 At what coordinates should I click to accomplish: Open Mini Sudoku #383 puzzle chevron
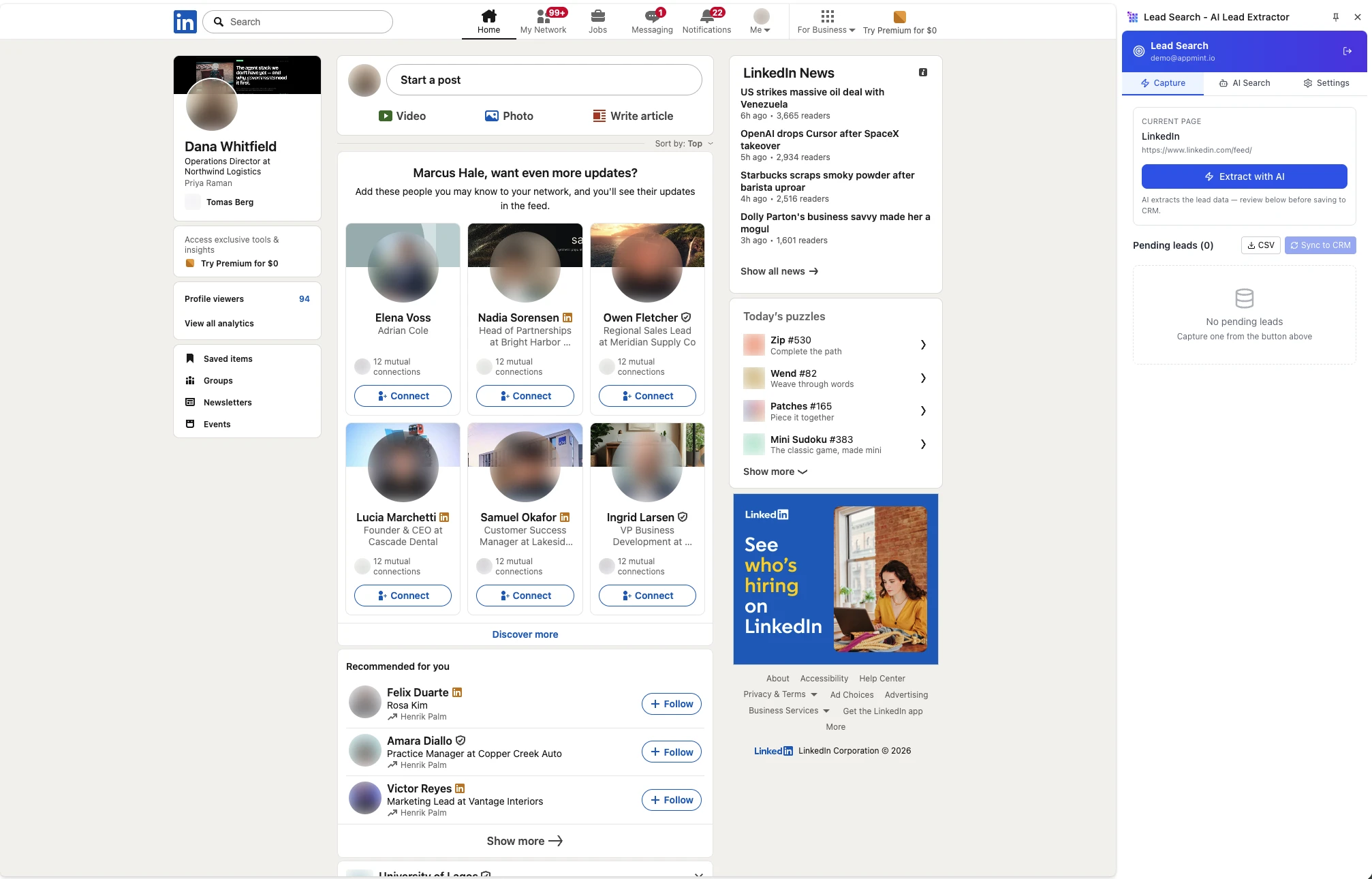923,444
